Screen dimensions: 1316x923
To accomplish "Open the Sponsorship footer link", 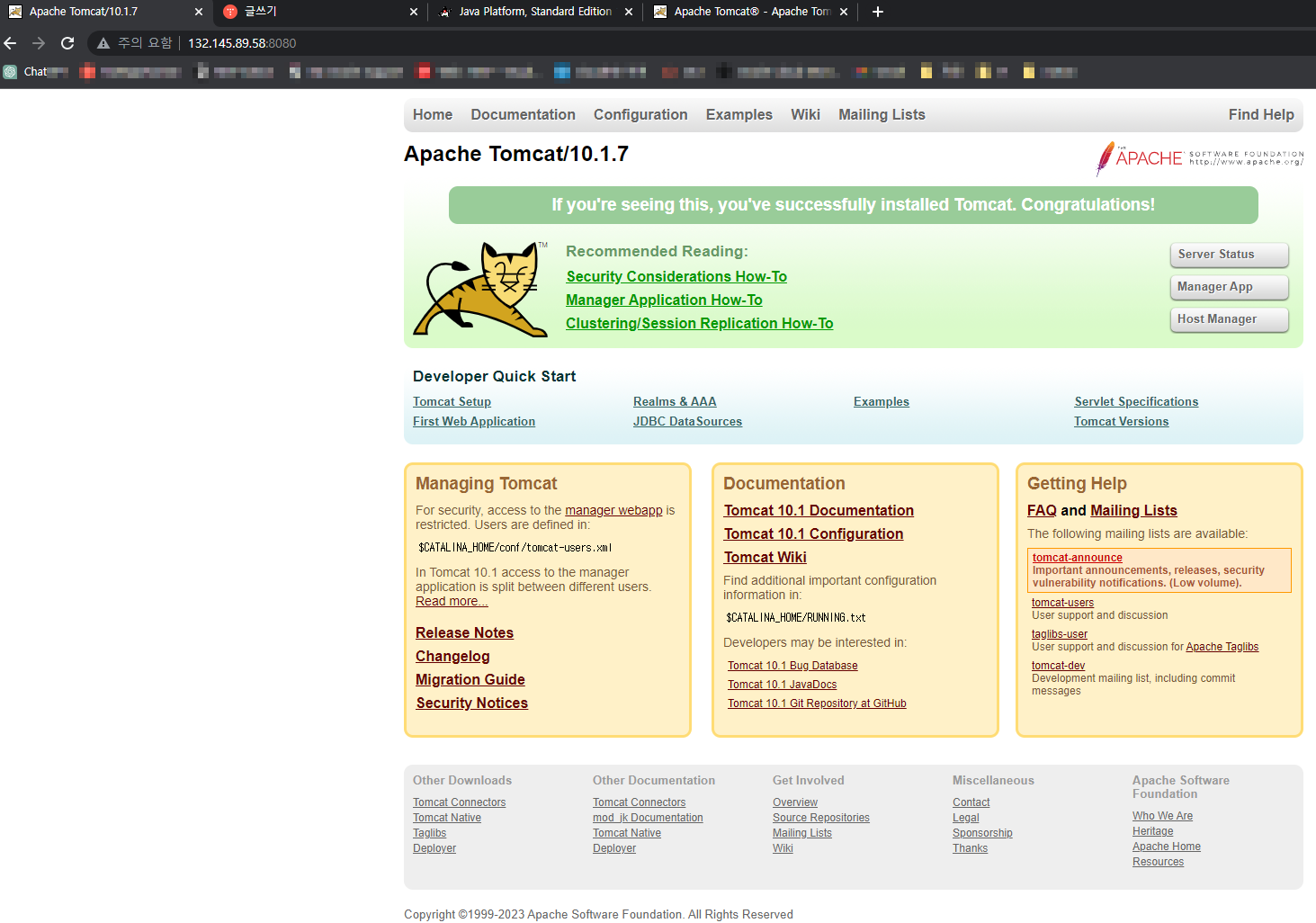I will click(982, 833).
